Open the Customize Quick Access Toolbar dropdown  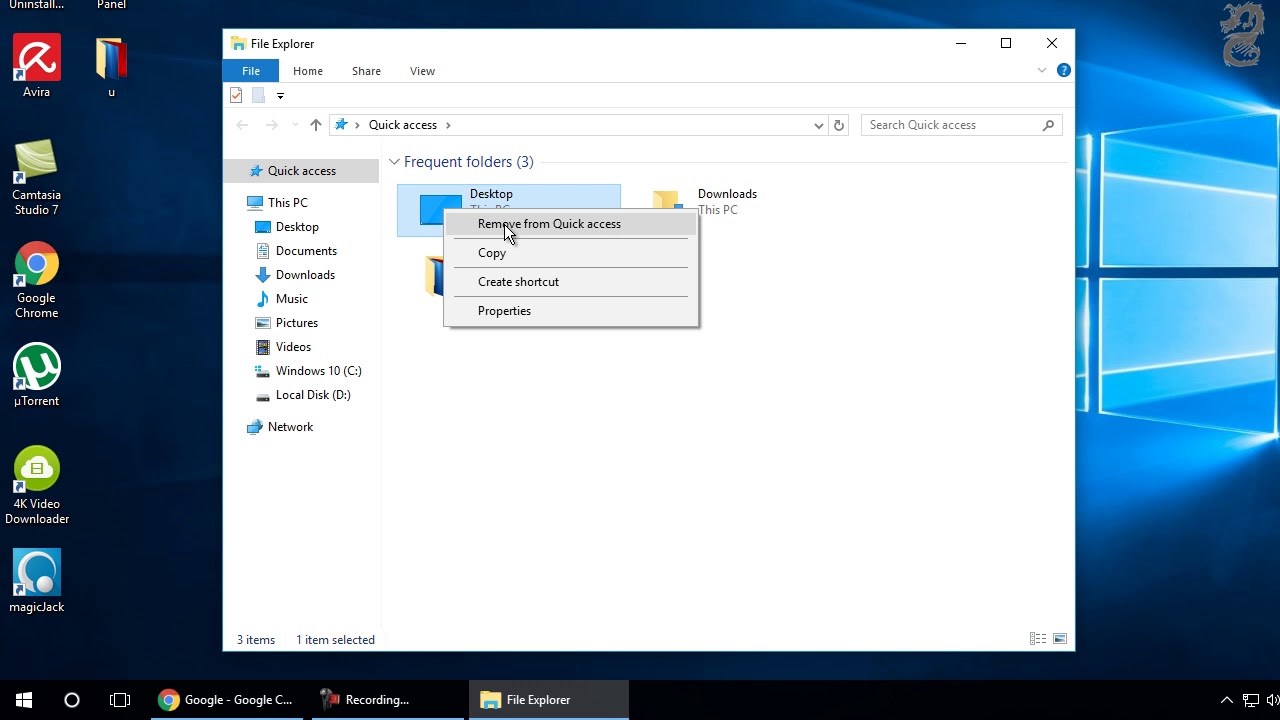tap(280, 95)
